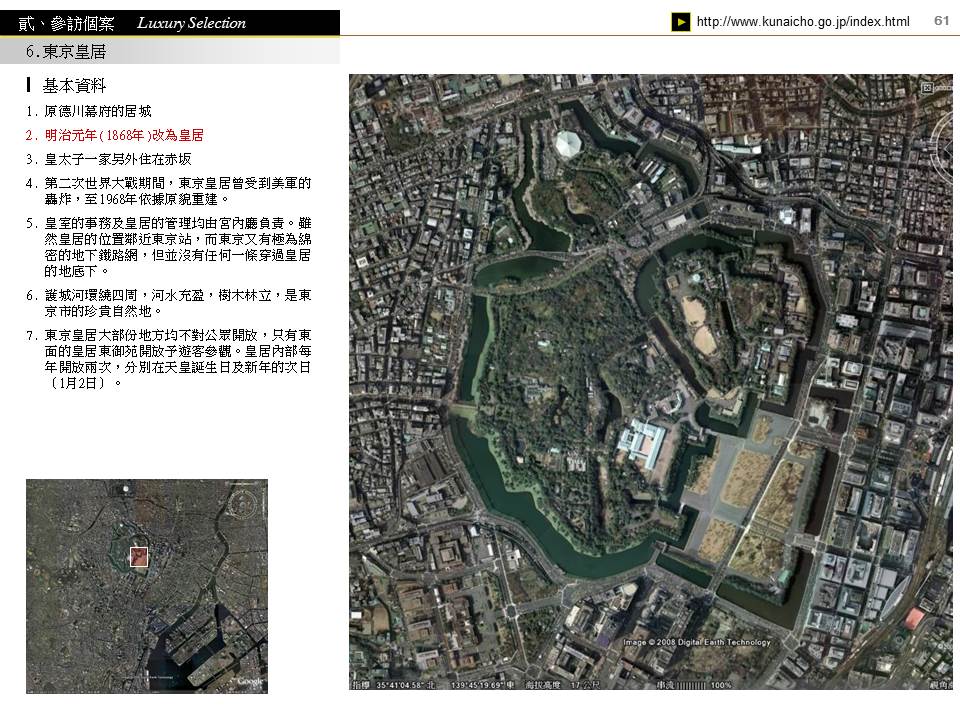Click the Google logo on the overview map
The width and height of the screenshot is (960, 720).
tap(249, 681)
